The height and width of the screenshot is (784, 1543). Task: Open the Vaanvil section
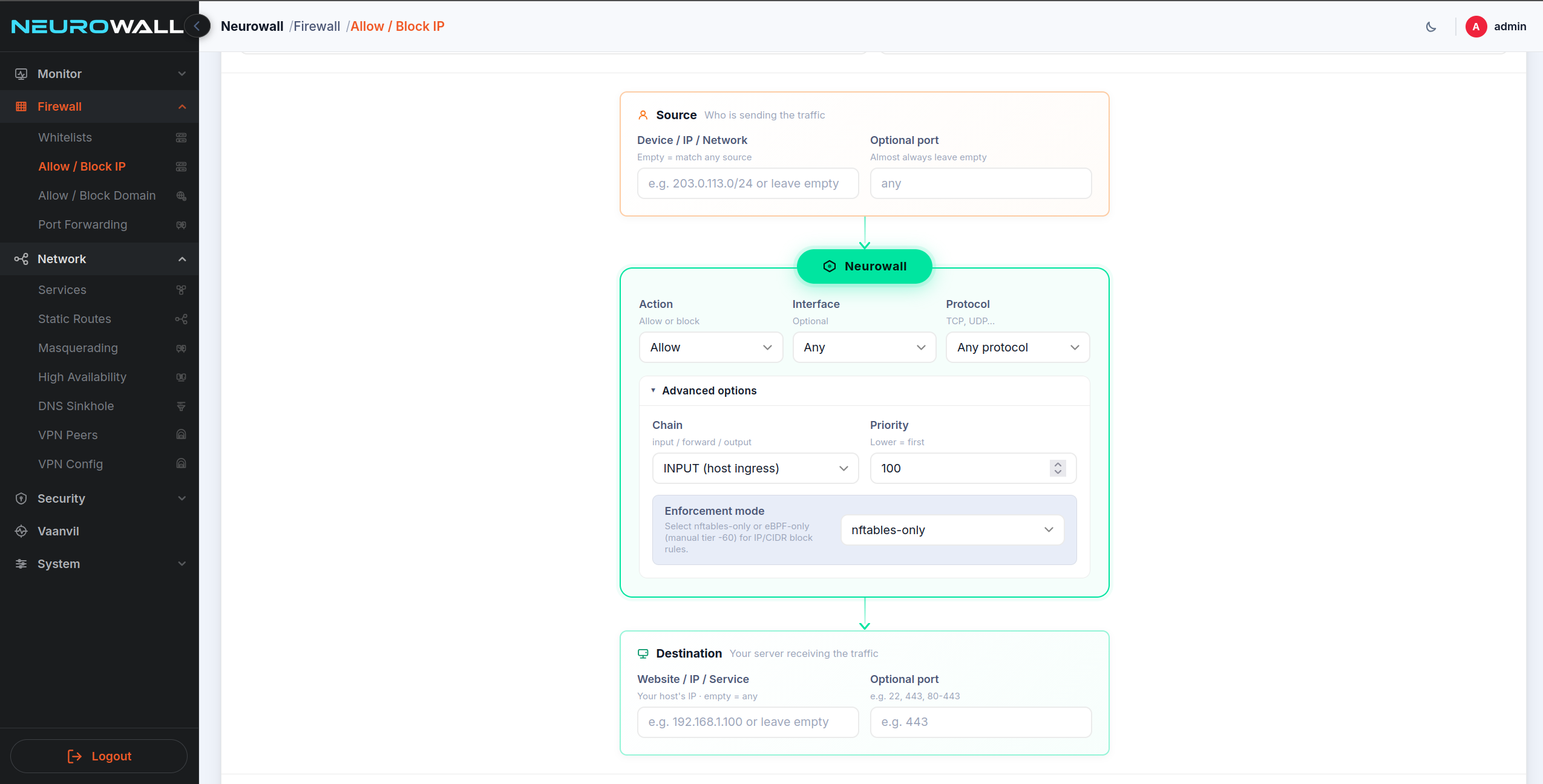(58, 531)
